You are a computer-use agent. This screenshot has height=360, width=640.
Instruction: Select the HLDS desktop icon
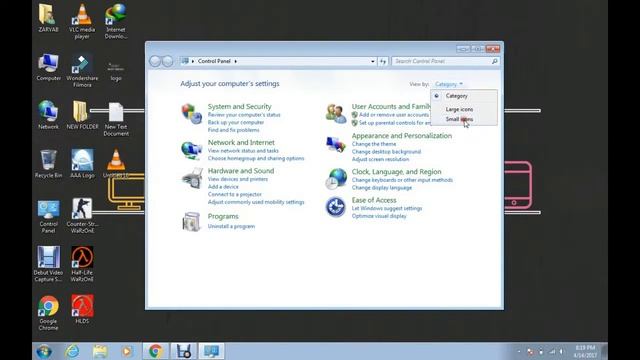pyautogui.click(x=82, y=309)
